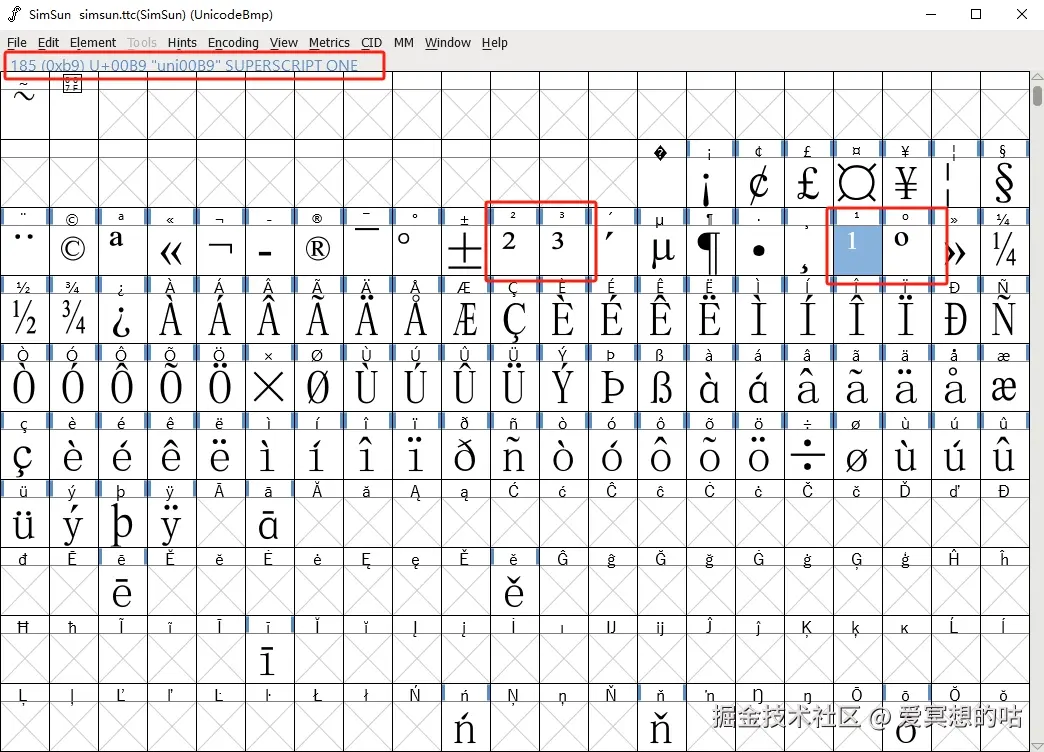Open the MM menu
Viewport: 1044px width, 752px height.
403,43
